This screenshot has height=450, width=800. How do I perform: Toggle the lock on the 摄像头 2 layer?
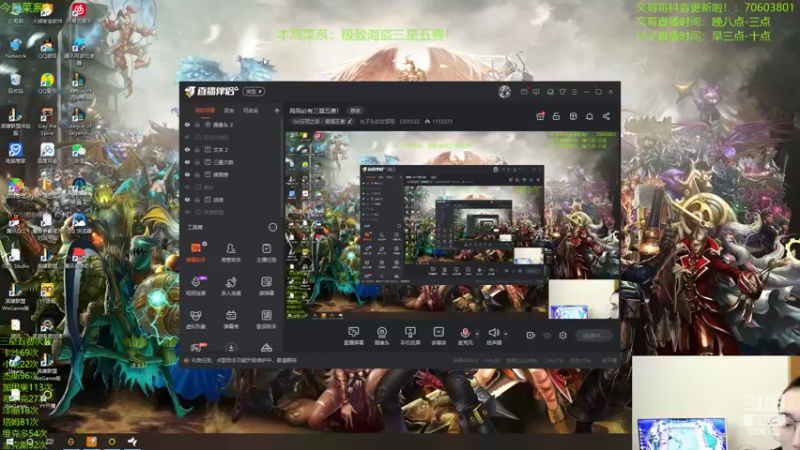click(197, 124)
